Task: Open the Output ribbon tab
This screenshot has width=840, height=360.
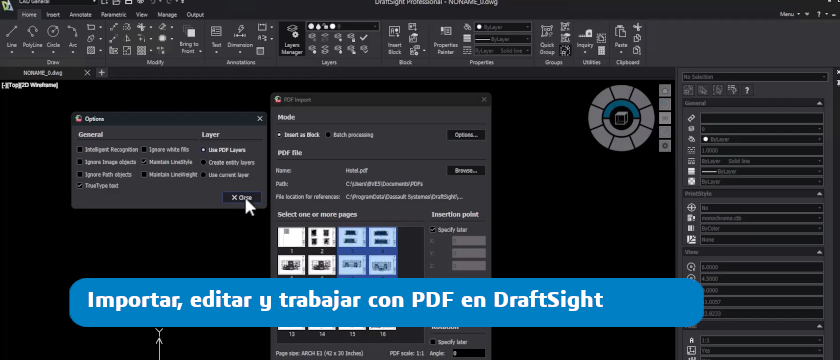Action: tap(195, 14)
